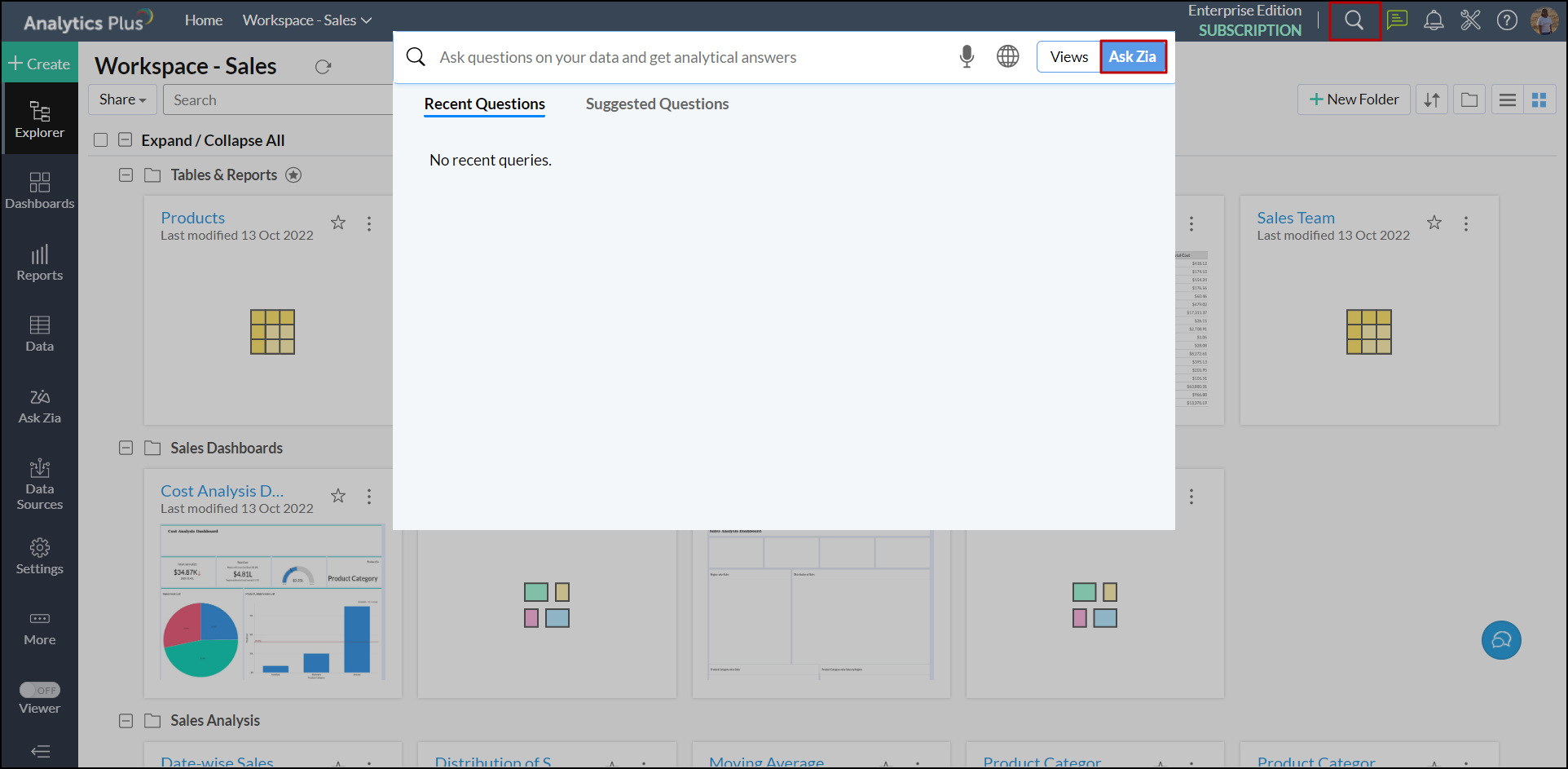Click the Analytics Plus logo
The image size is (1568, 769).
(x=87, y=21)
